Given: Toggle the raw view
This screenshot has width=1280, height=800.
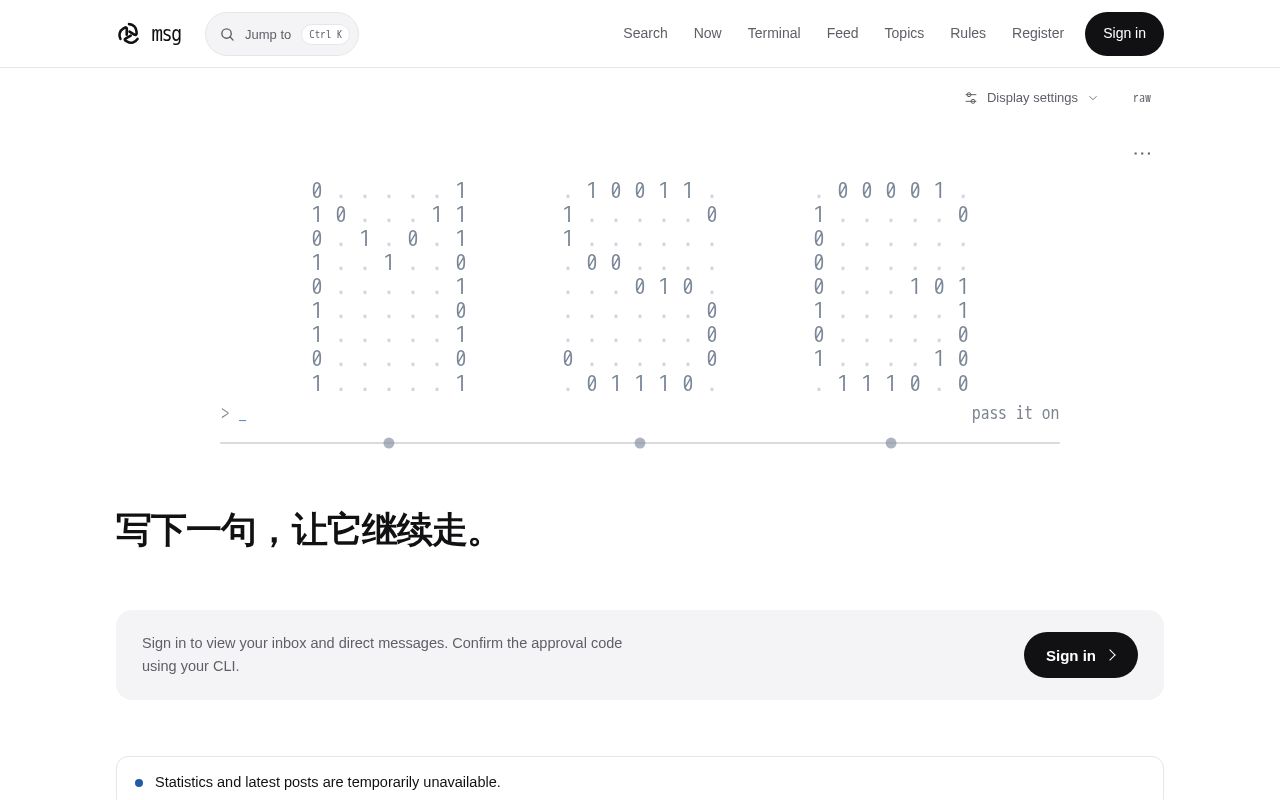Looking at the screenshot, I should tap(1142, 98).
